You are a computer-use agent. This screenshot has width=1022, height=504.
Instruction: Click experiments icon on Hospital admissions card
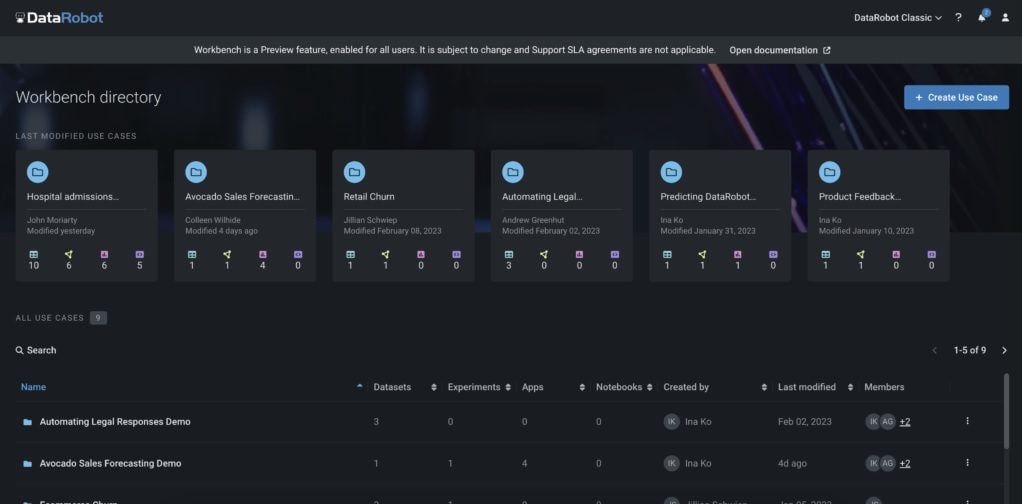point(68,254)
